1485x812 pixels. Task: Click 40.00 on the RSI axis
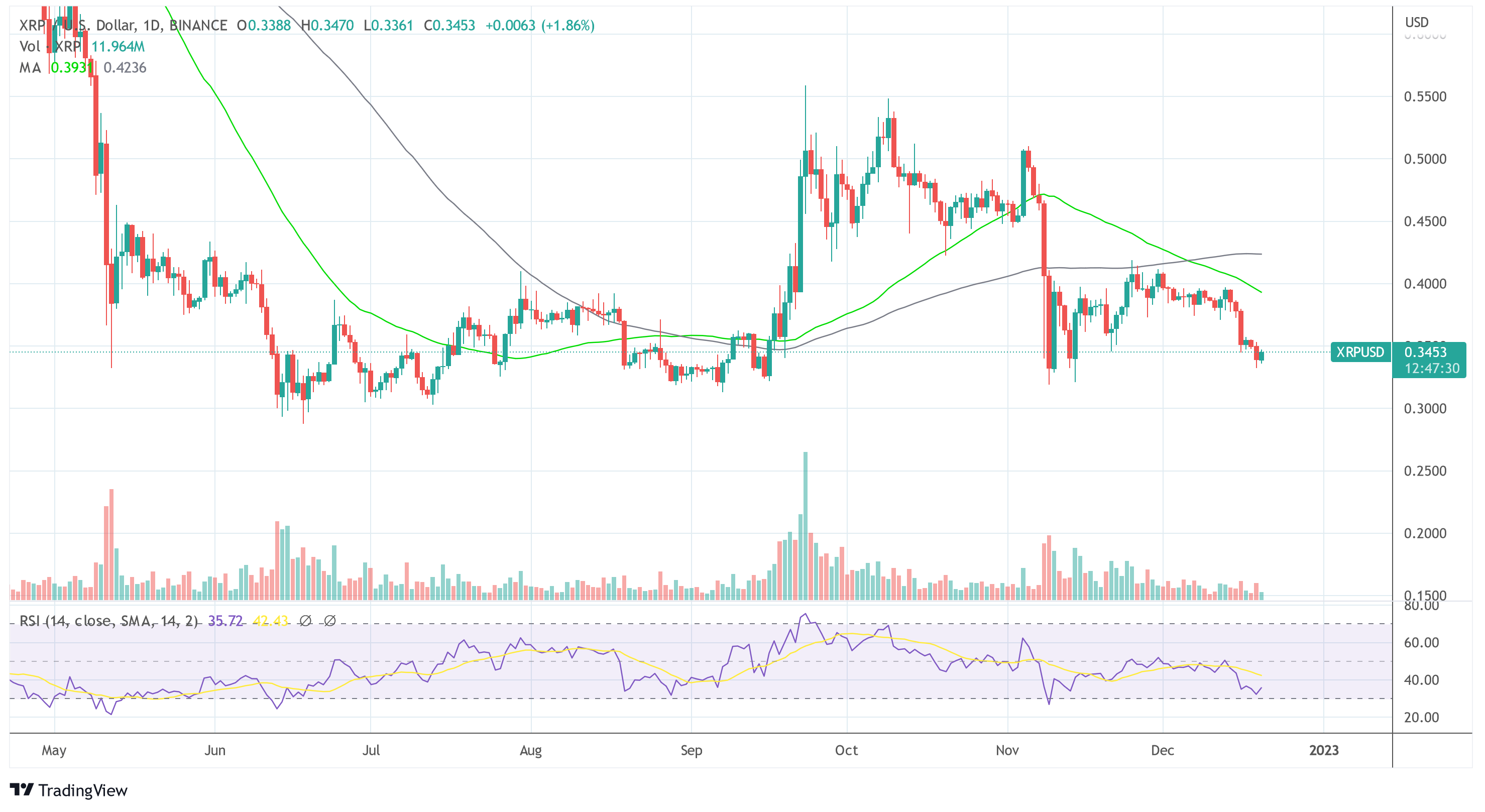click(x=1422, y=680)
